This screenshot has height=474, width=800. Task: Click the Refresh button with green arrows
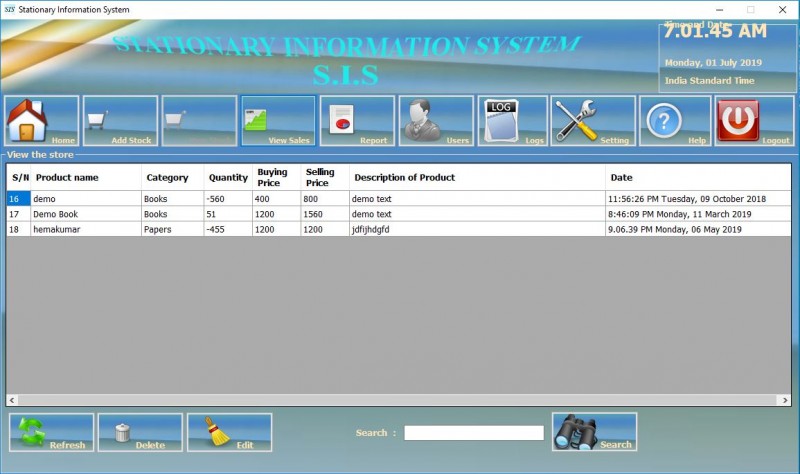click(52, 433)
